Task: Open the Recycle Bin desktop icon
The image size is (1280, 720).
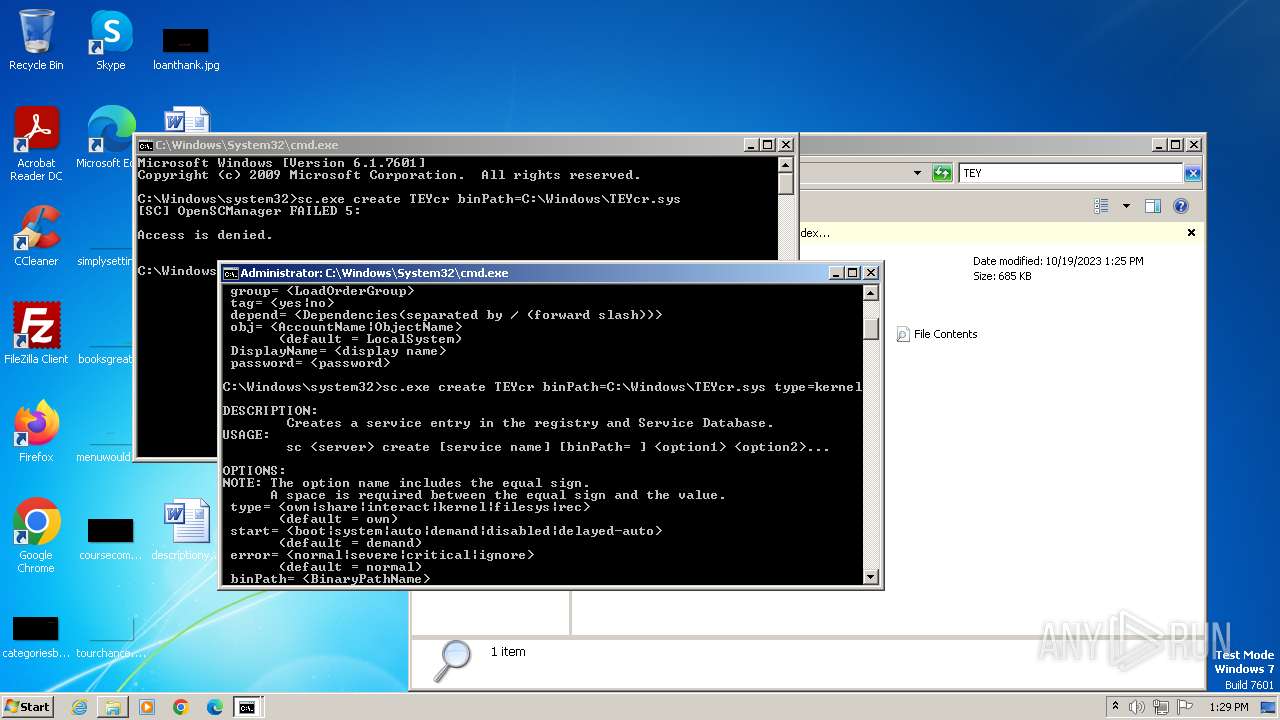Action: pyautogui.click(x=36, y=40)
